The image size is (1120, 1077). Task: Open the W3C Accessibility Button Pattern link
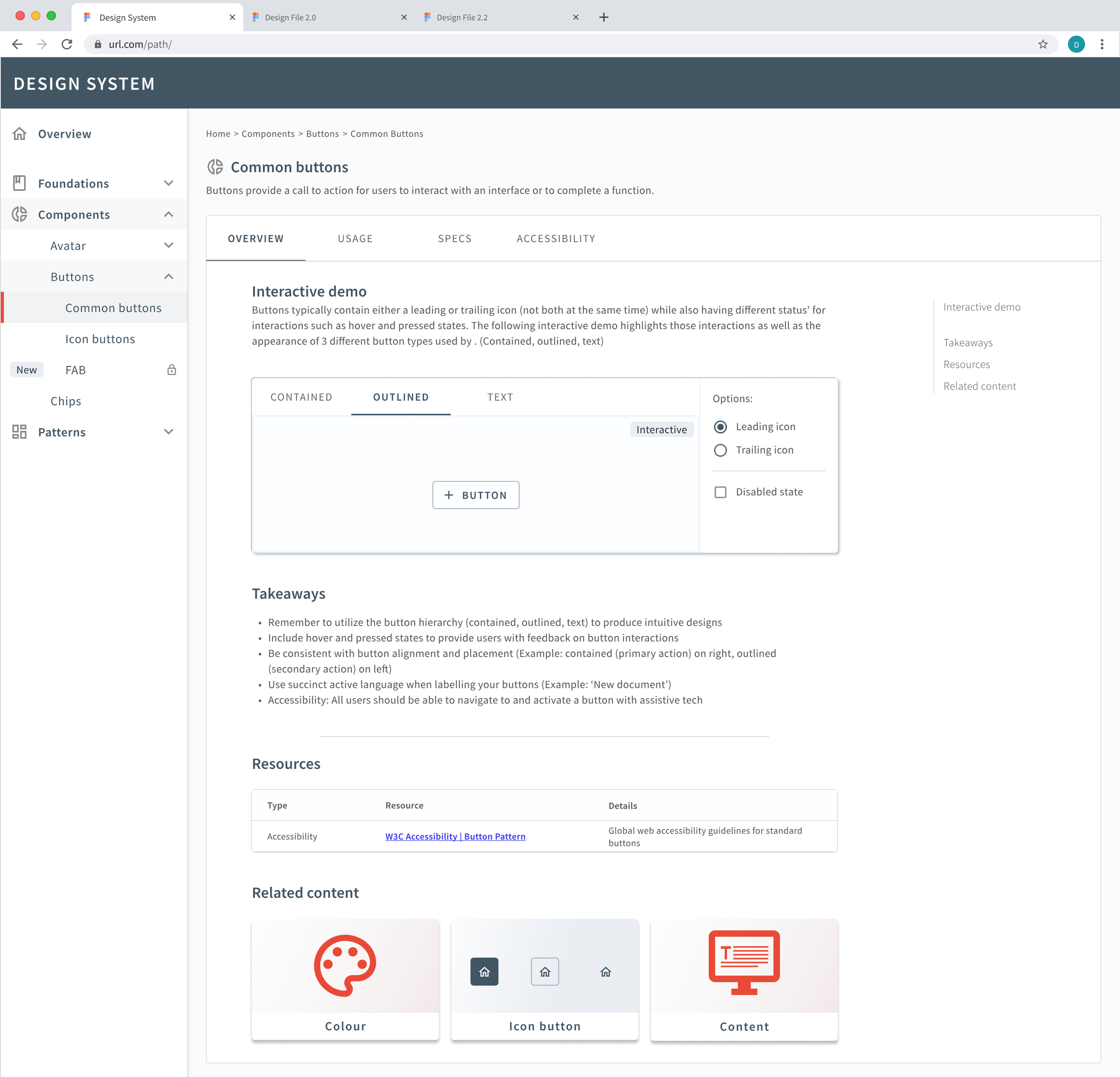point(456,836)
